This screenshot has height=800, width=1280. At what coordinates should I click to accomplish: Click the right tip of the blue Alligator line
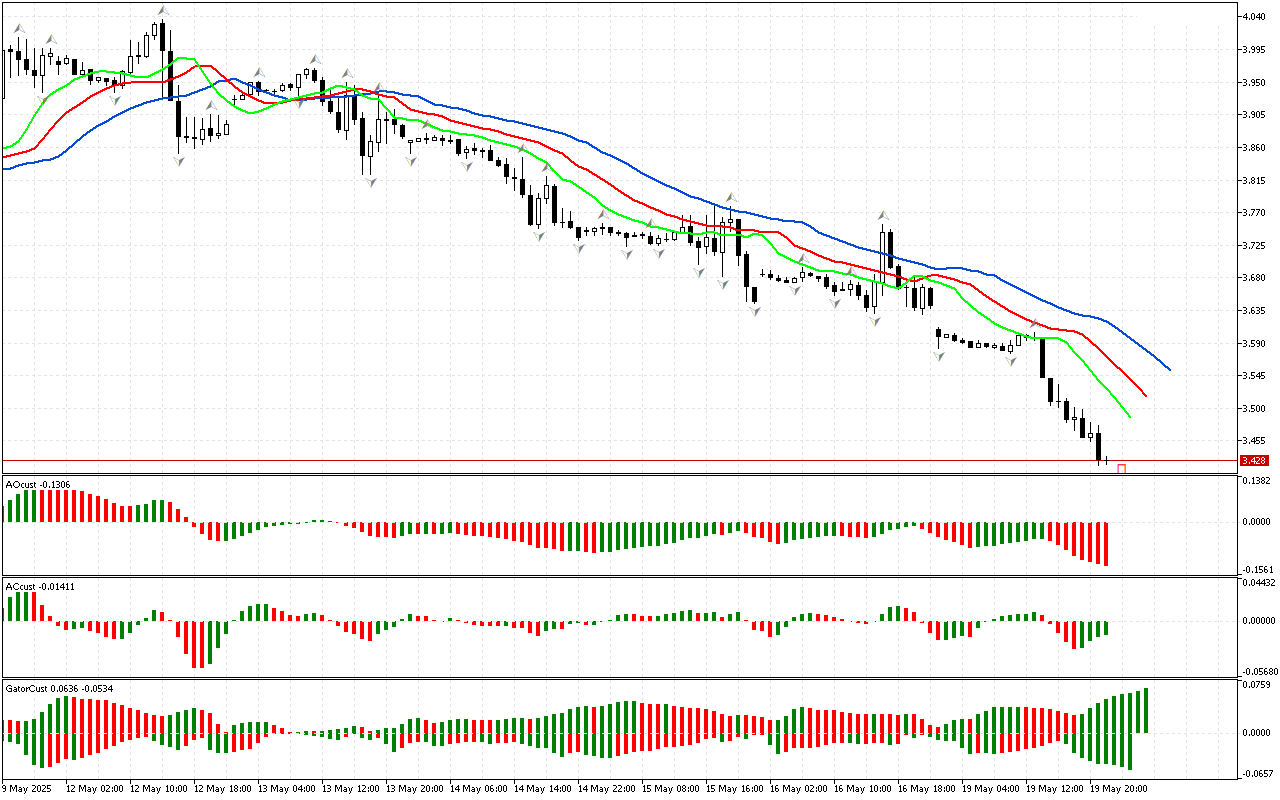[x=1169, y=369]
